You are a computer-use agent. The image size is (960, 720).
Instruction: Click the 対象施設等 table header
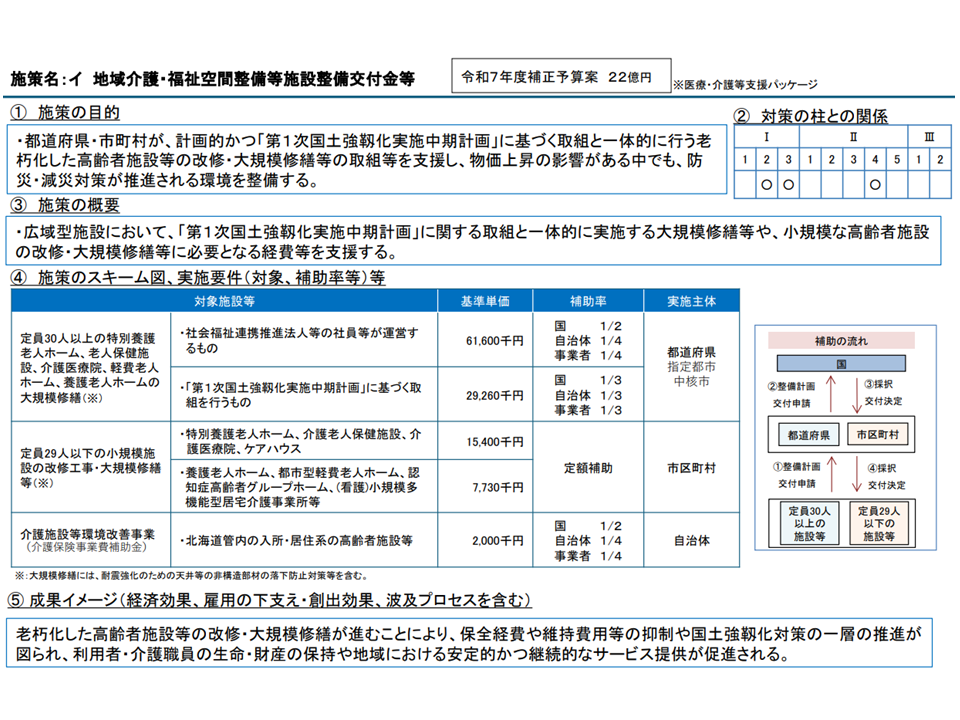pos(224,300)
